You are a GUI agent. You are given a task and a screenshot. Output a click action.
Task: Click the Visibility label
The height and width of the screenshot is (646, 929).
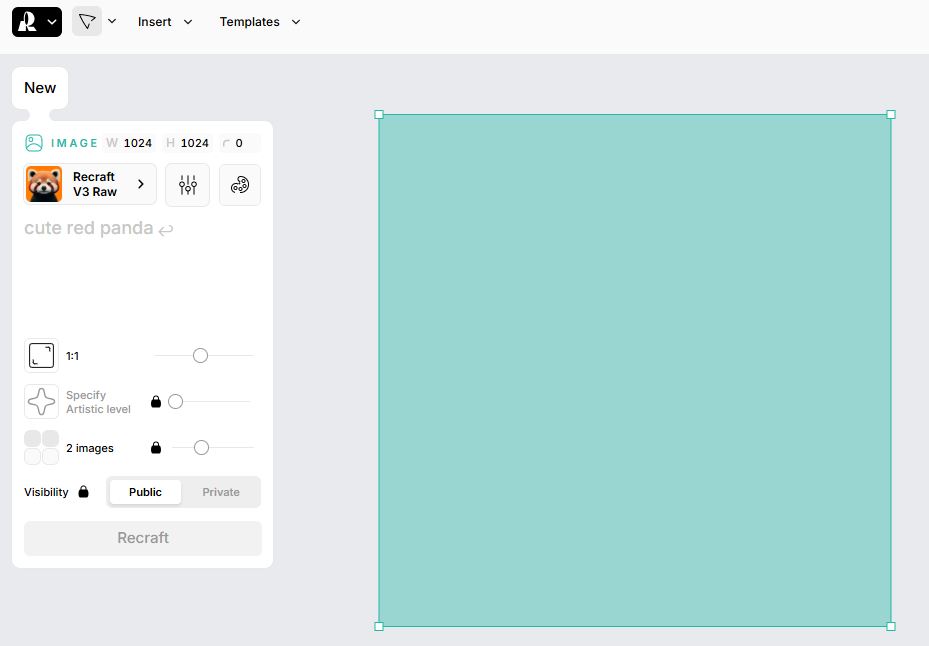tap(46, 493)
